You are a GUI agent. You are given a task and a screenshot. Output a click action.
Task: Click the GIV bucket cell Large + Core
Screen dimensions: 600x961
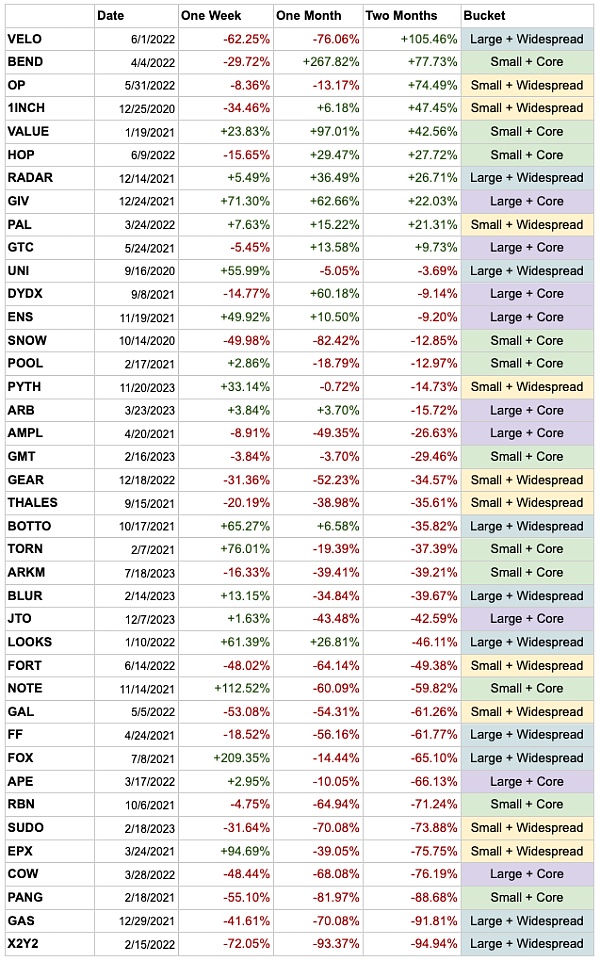point(526,201)
